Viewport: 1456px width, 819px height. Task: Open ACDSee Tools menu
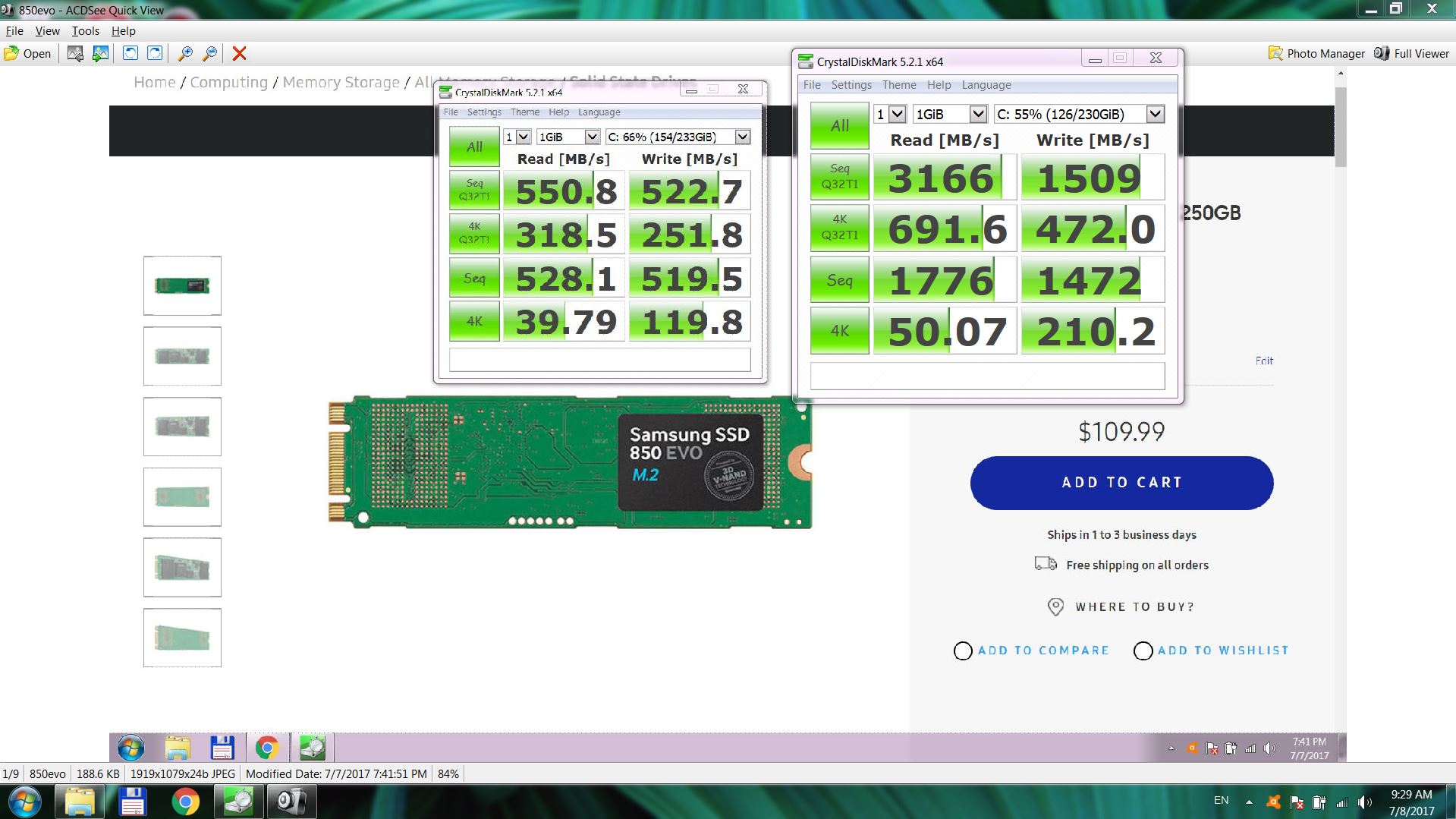(x=86, y=31)
